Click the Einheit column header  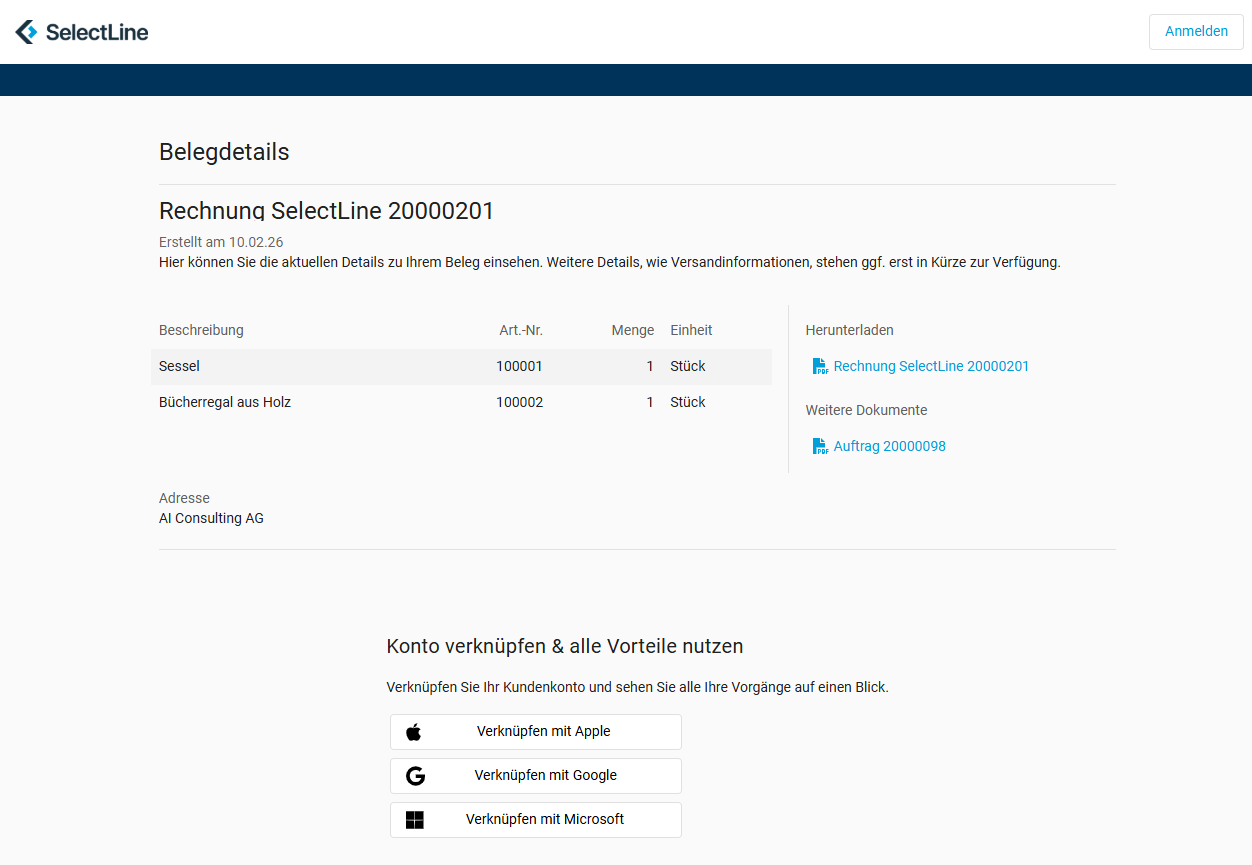(x=691, y=331)
